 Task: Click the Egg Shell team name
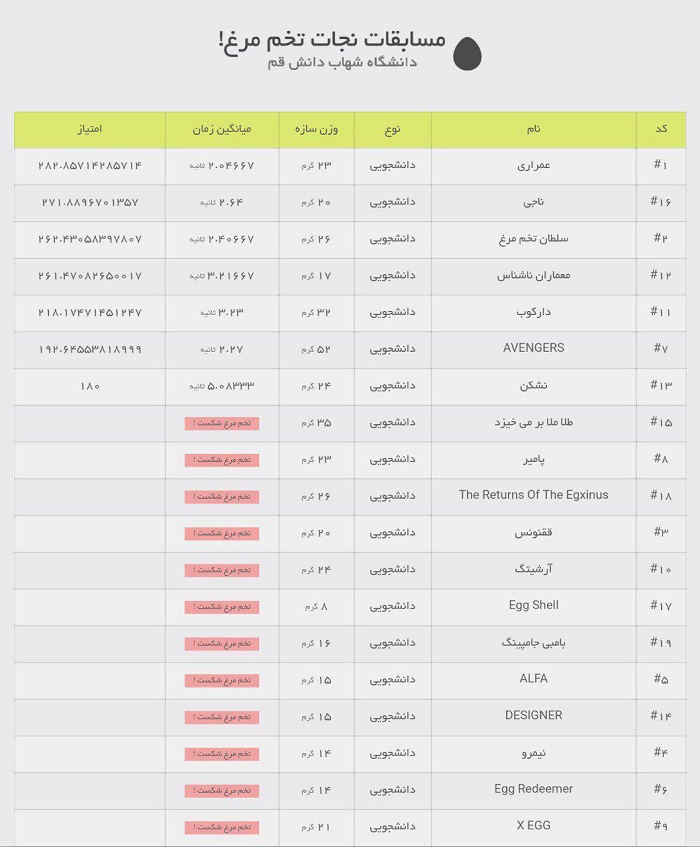coord(533,605)
